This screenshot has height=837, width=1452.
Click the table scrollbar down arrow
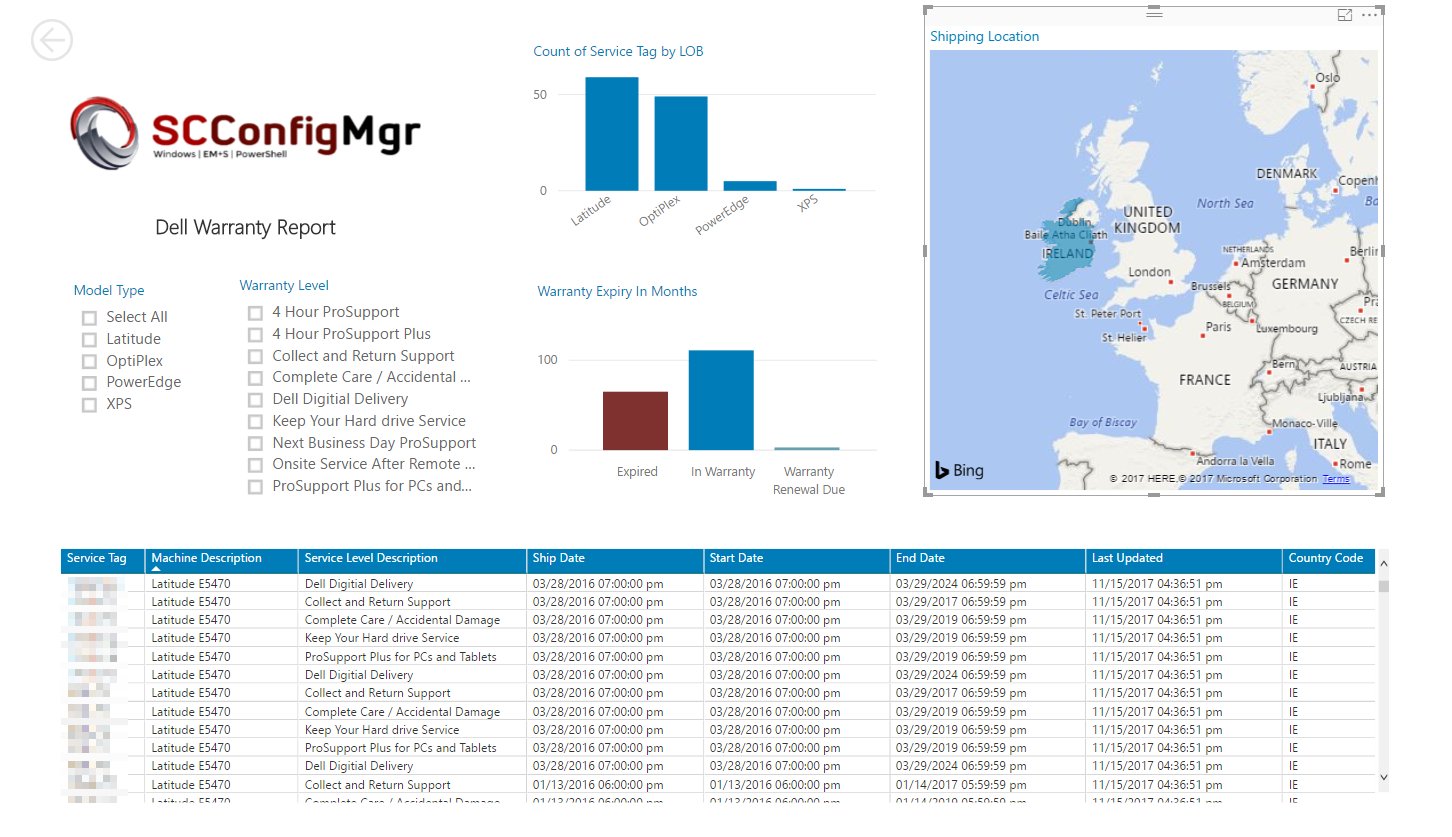click(1384, 777)
